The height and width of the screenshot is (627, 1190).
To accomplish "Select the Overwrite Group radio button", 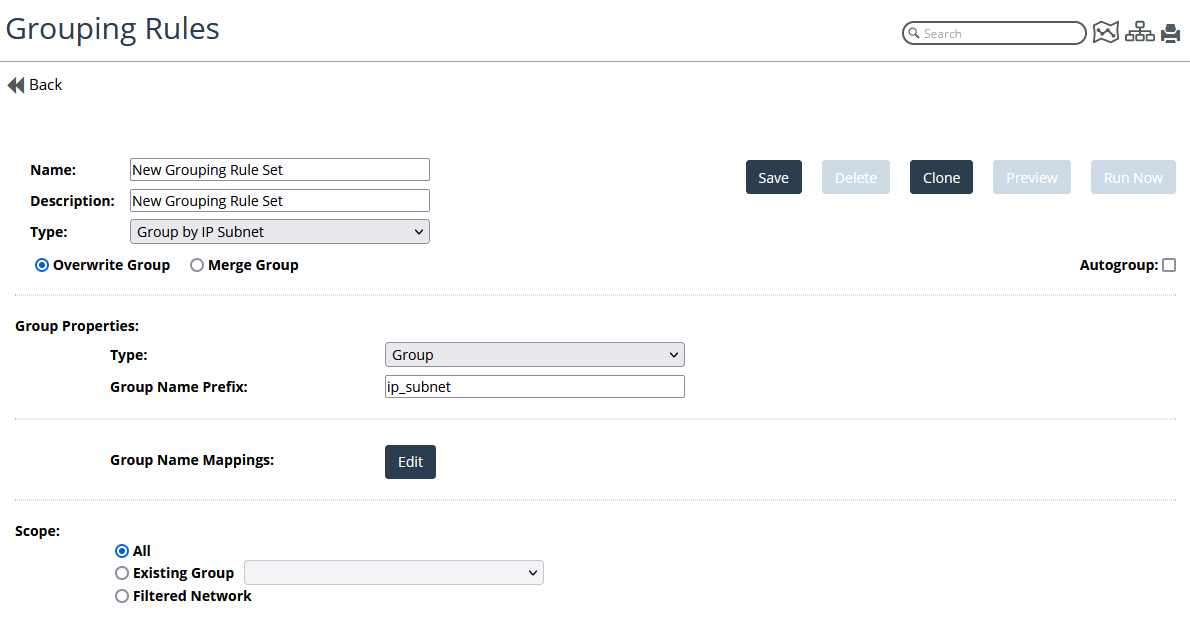I will click(42, 265).
